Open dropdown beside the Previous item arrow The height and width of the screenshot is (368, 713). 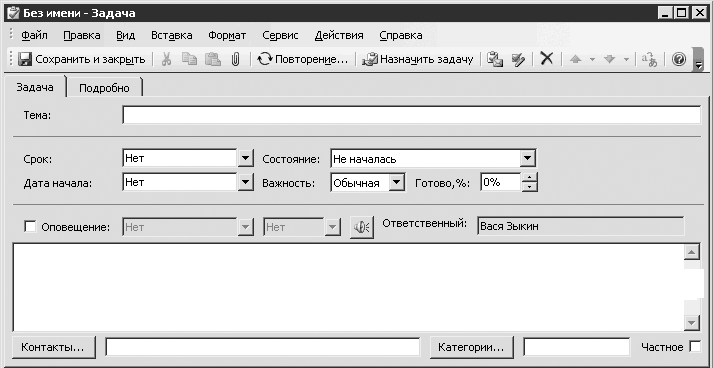pos(592,59)
